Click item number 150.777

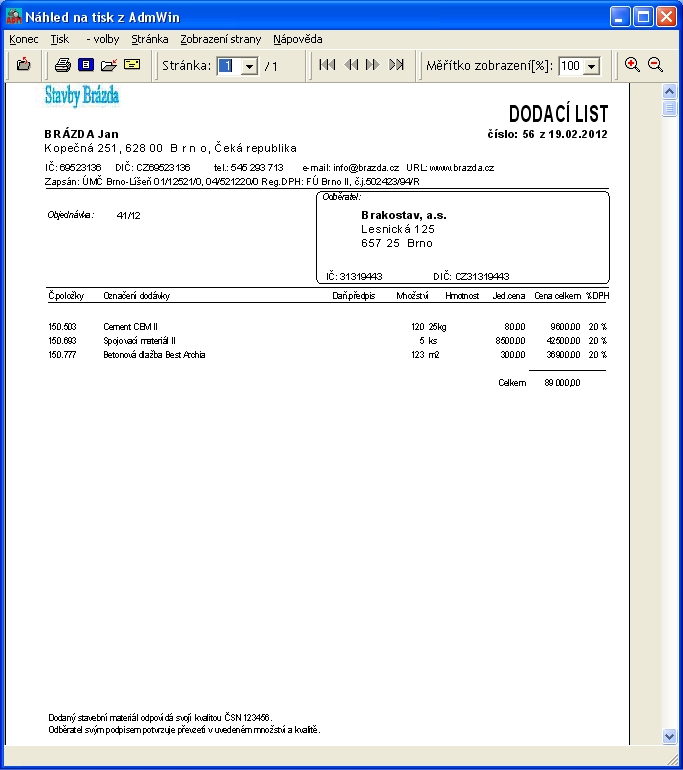click(62, 355)
